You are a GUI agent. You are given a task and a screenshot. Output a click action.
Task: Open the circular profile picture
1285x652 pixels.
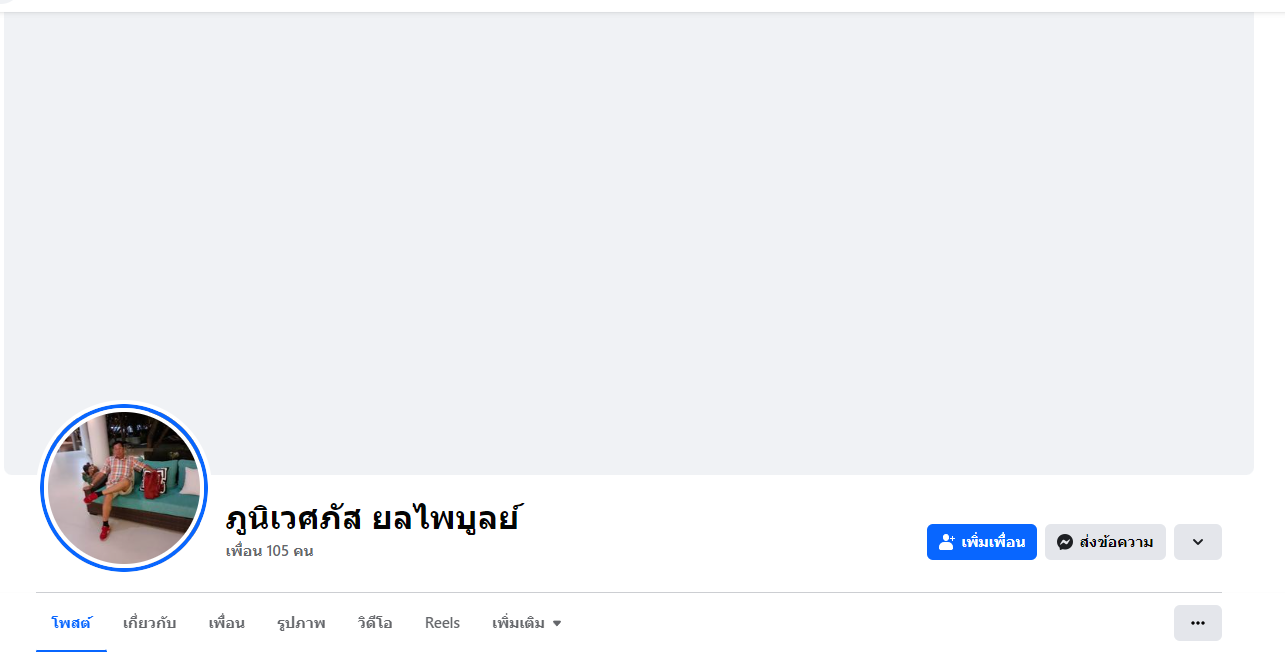tap(124, 488)
